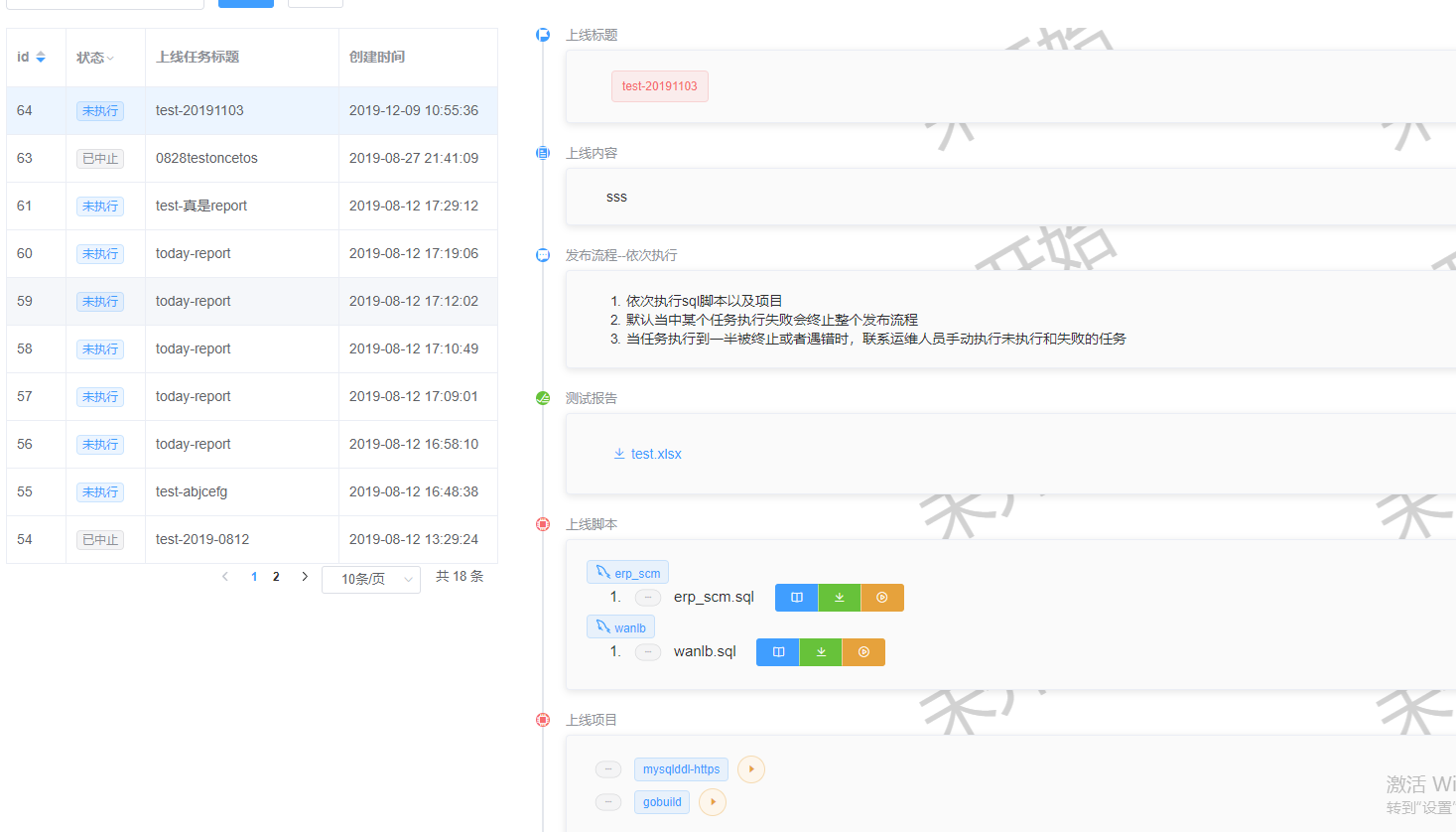Select the row titled test-2019-0812

[x=252, y=539]
